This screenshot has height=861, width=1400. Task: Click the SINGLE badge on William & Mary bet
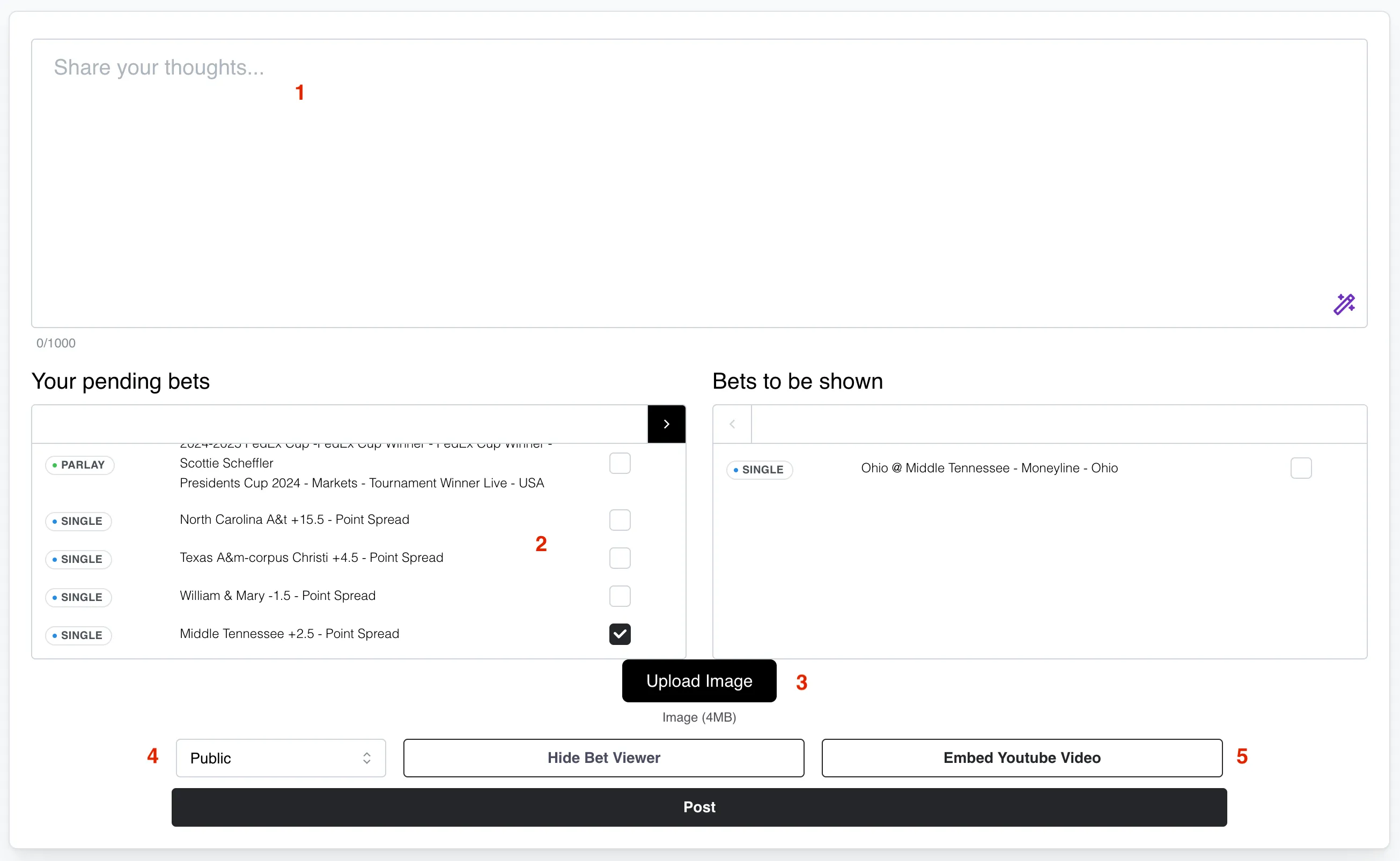(78, 597)
